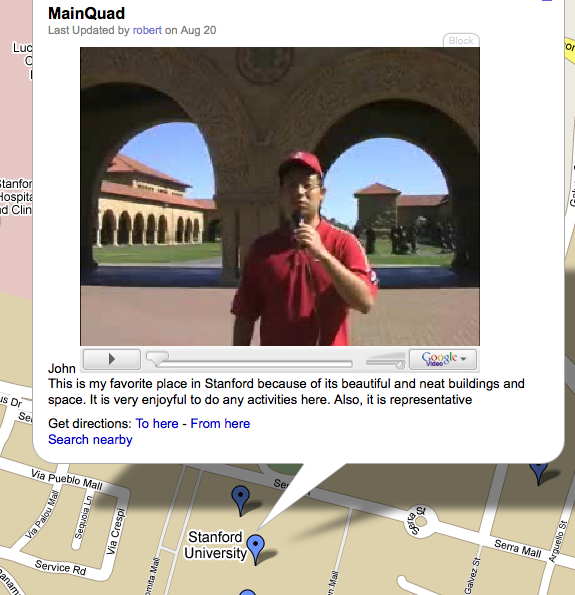Click the 'Last Updated by' caption text
This screenshot has height=595, width=575.
click(x=89, y=30)
